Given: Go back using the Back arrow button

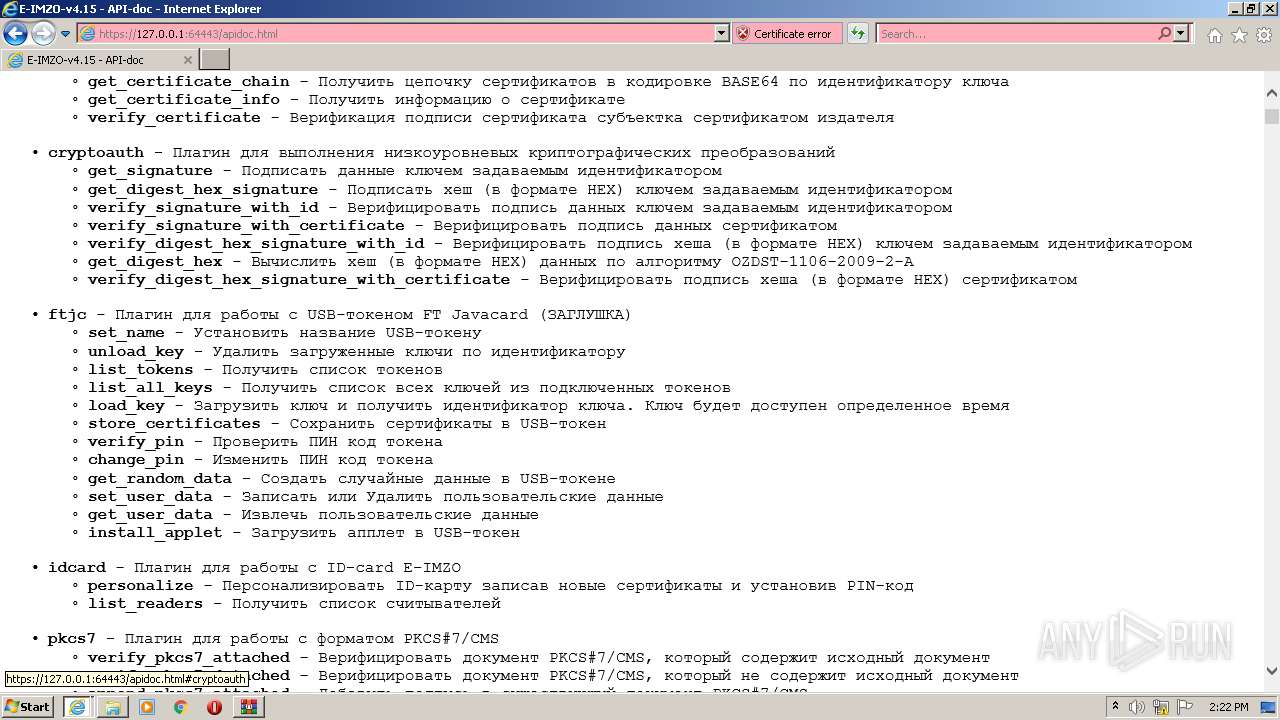Looking at the screenshot, I should point(16,33).
